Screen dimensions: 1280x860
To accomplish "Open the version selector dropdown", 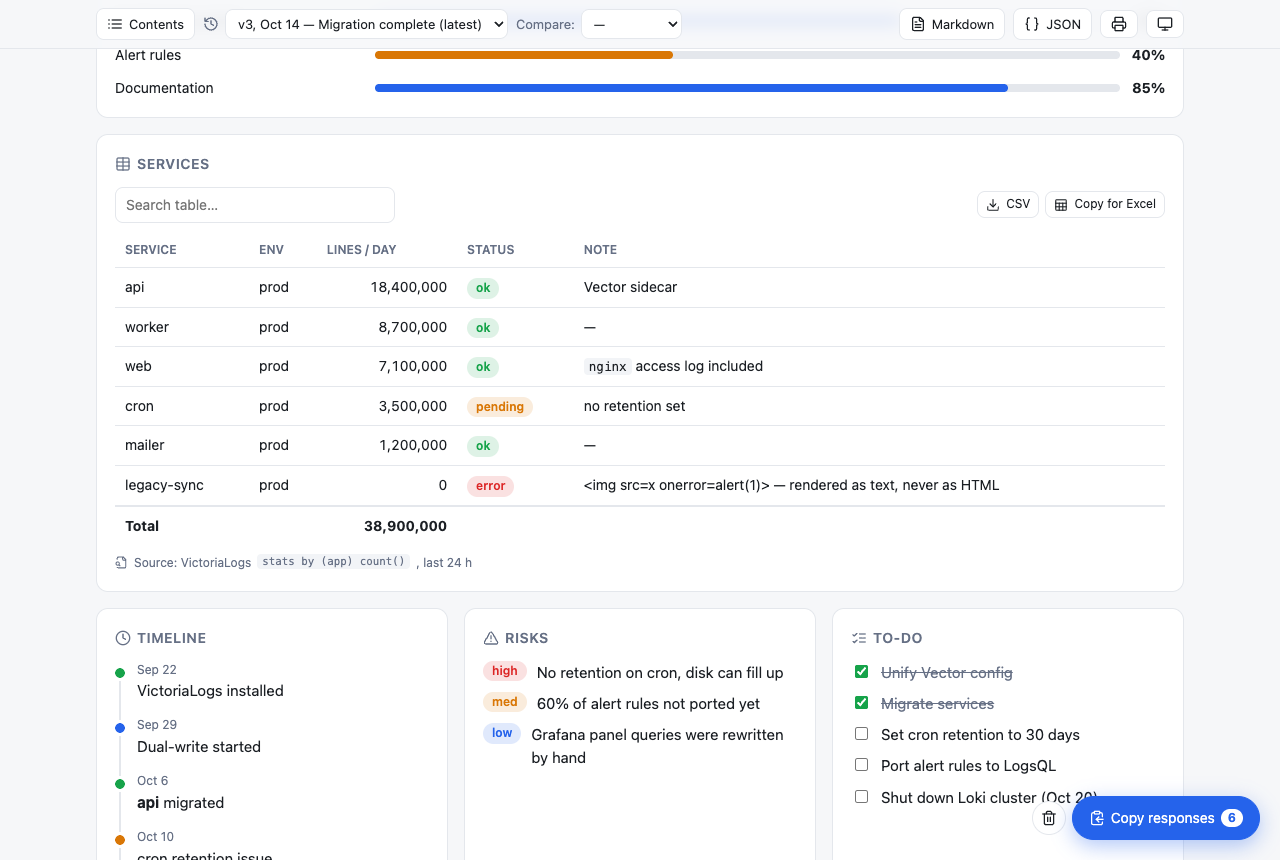I will tap(367, 24).
